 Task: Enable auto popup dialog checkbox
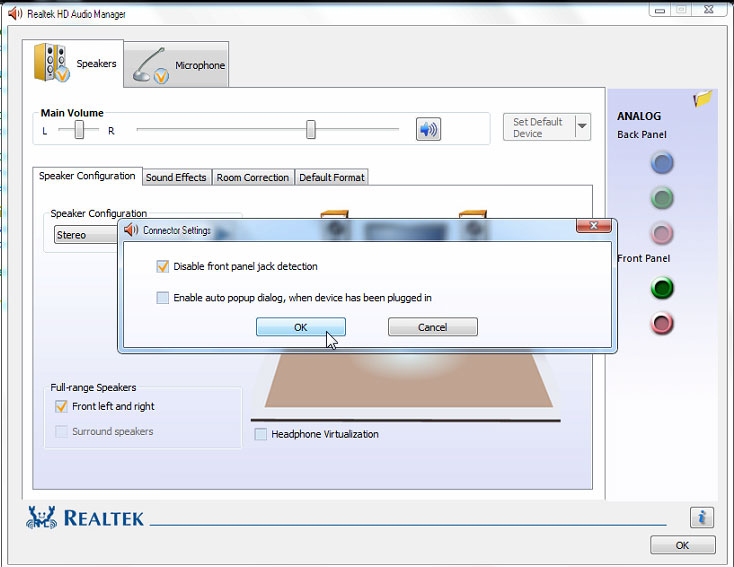click(x=163, y=297)
